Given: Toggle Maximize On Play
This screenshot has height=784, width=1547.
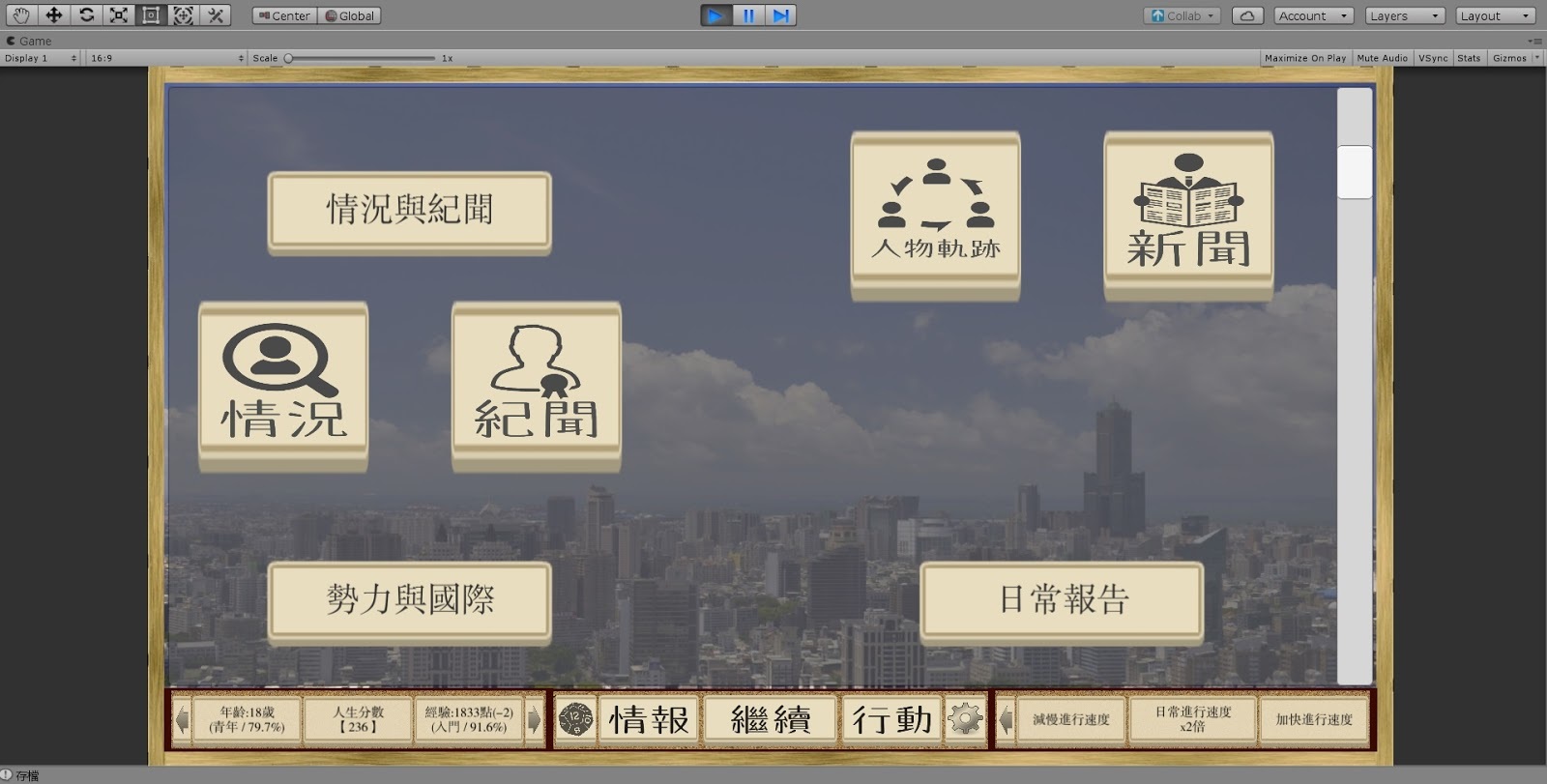Looking at the screenshot, I should (1305, 58).
